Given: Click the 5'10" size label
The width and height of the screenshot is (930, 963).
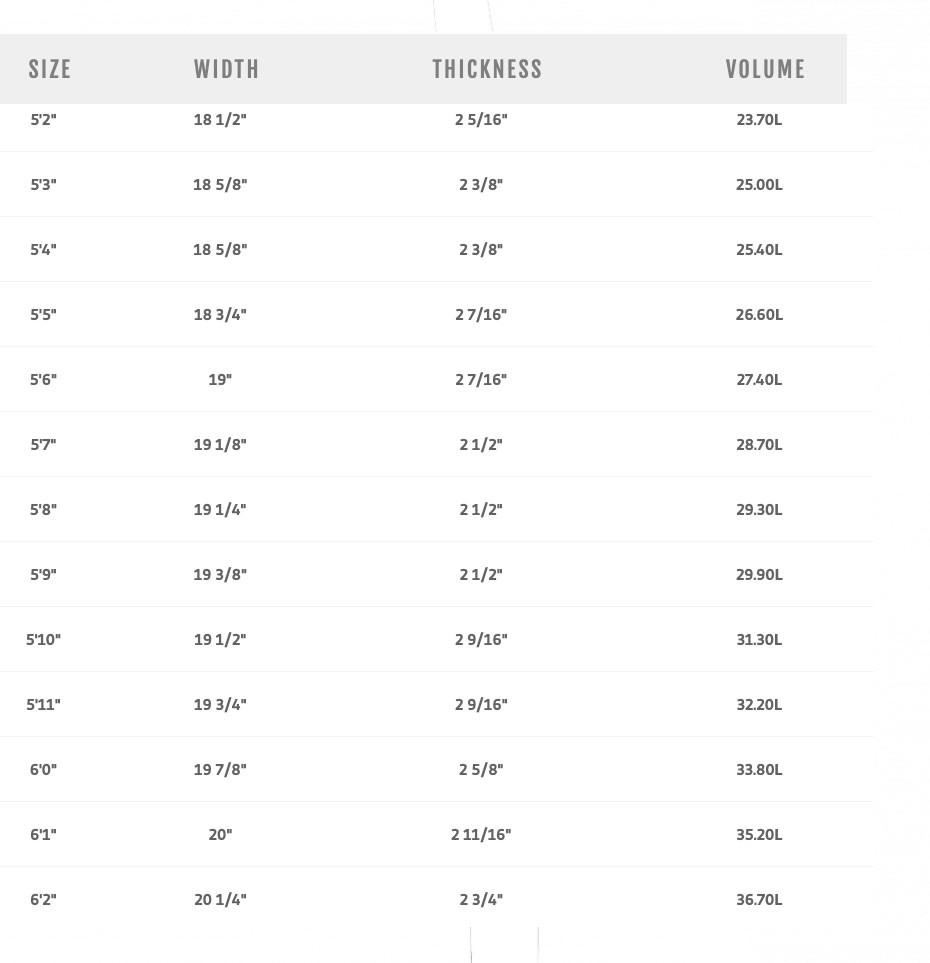Looking at the screenshot, I should (43, 640).
